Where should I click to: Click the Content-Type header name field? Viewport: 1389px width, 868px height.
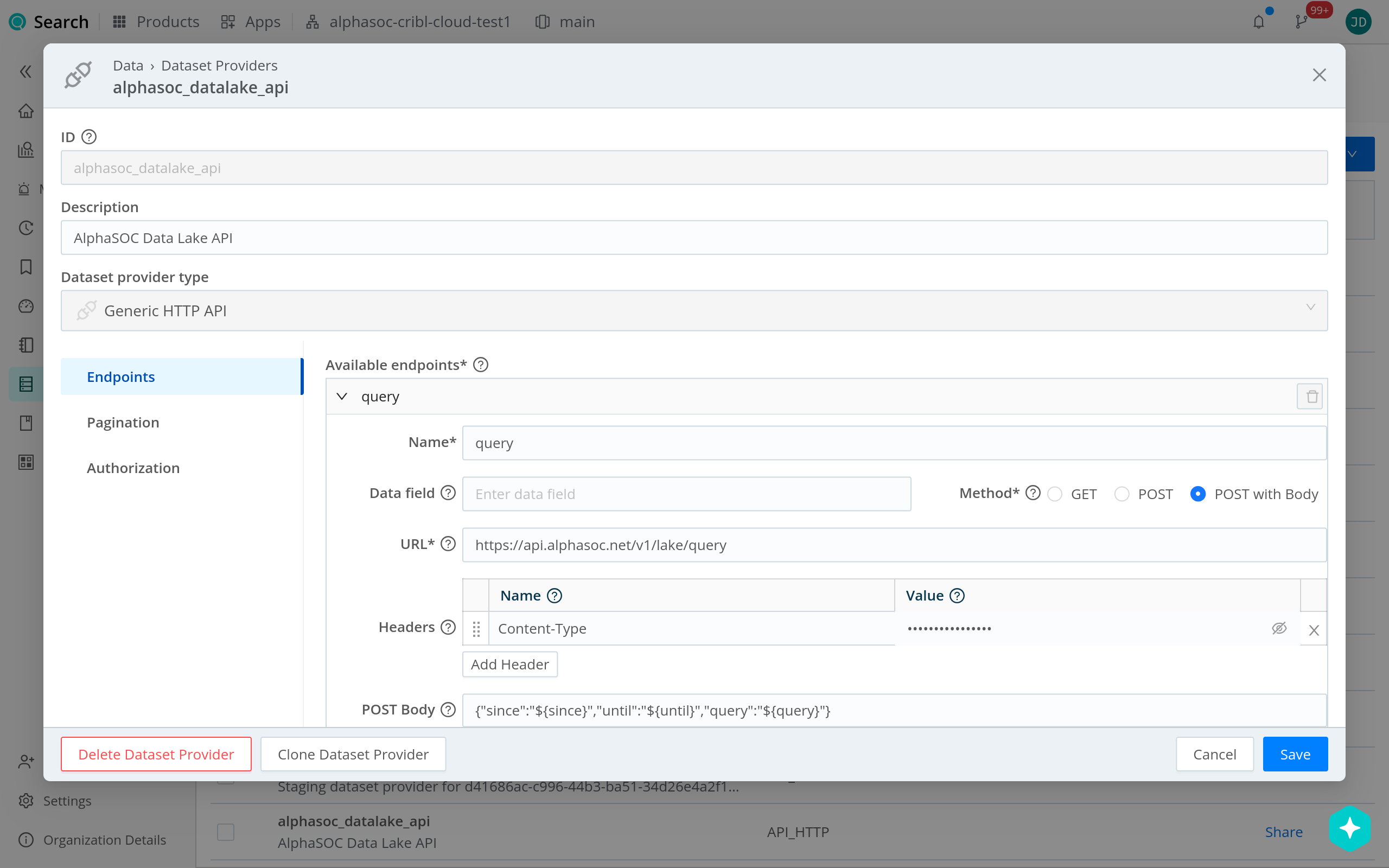click(x=692, y=629)
